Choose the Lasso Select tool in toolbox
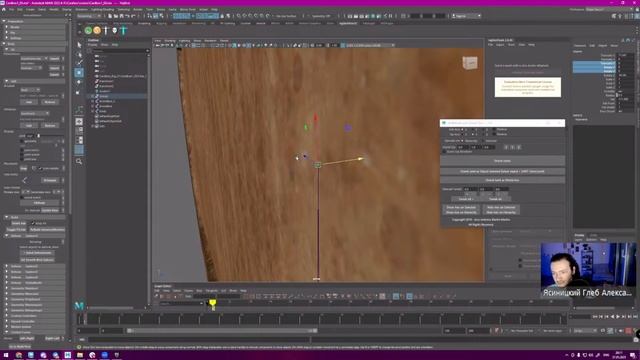The height and width of the screenshot is (360, 640). pyautogui.click(x=79, y=54)
